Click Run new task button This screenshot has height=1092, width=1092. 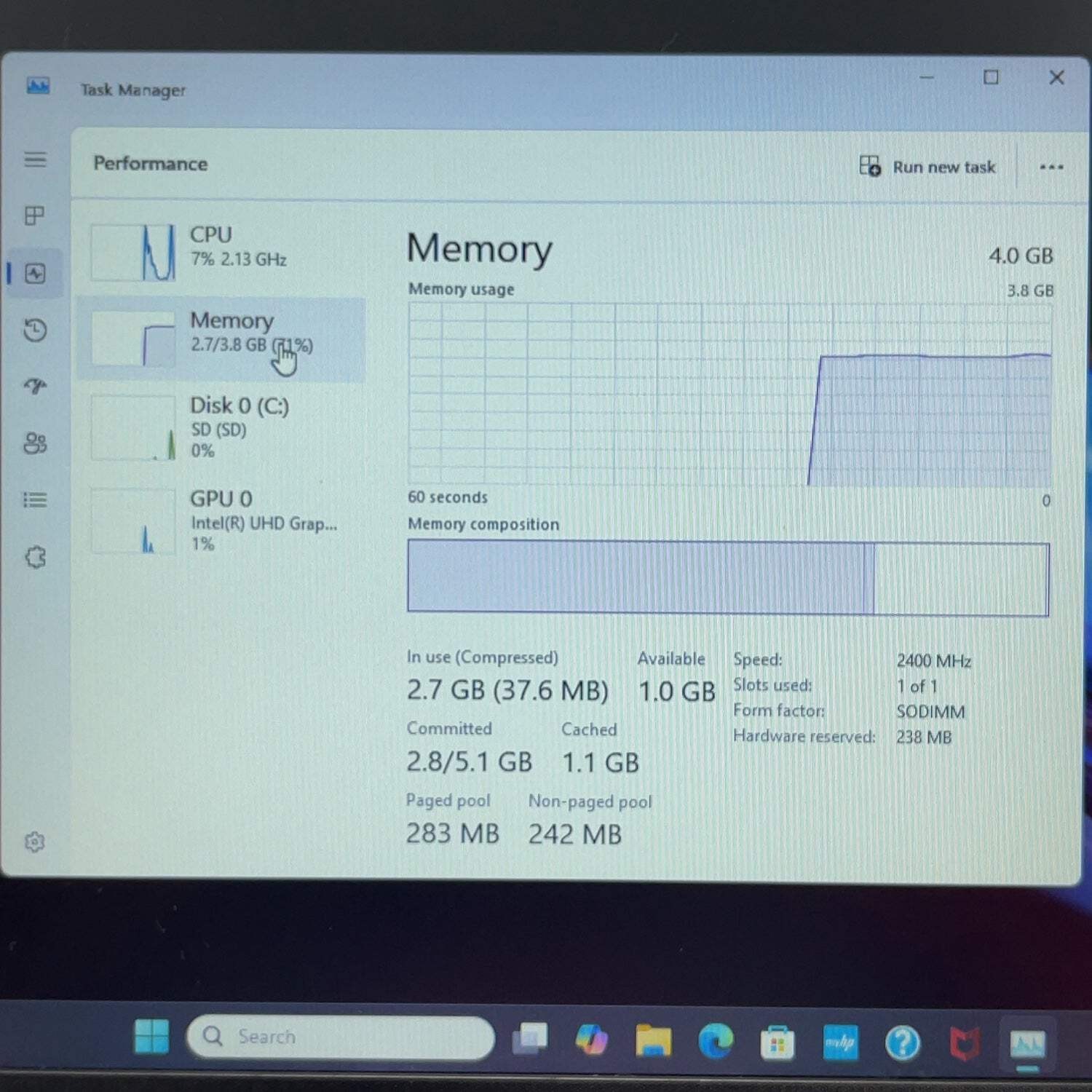click(x=927, y=167)
